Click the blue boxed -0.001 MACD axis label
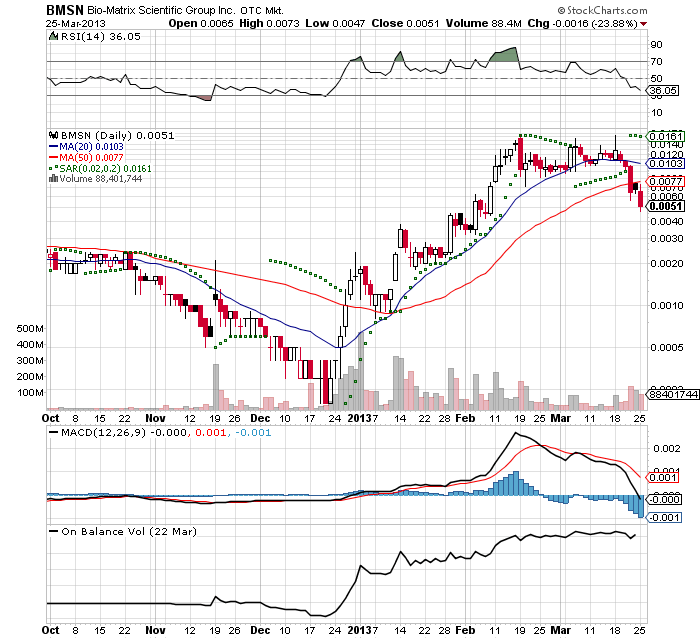The width and height of the screenshot is (700, 639). [x=664, y=518]
